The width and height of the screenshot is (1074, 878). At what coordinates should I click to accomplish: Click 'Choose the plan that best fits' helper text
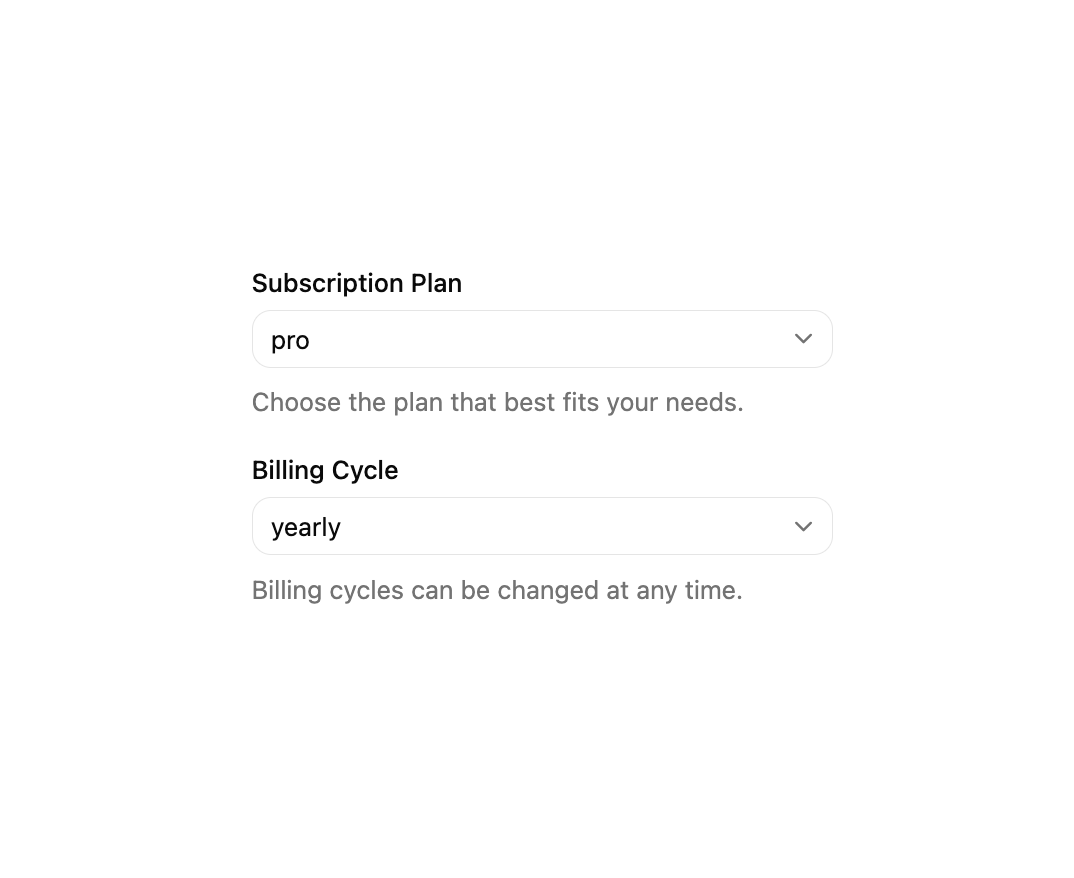497,403
